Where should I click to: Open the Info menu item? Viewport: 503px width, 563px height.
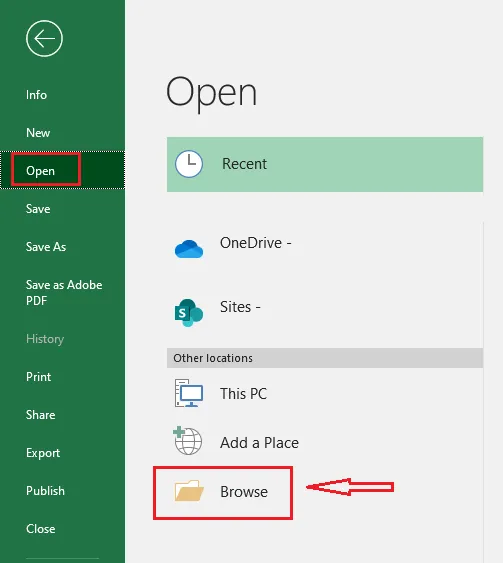(36, 95)
